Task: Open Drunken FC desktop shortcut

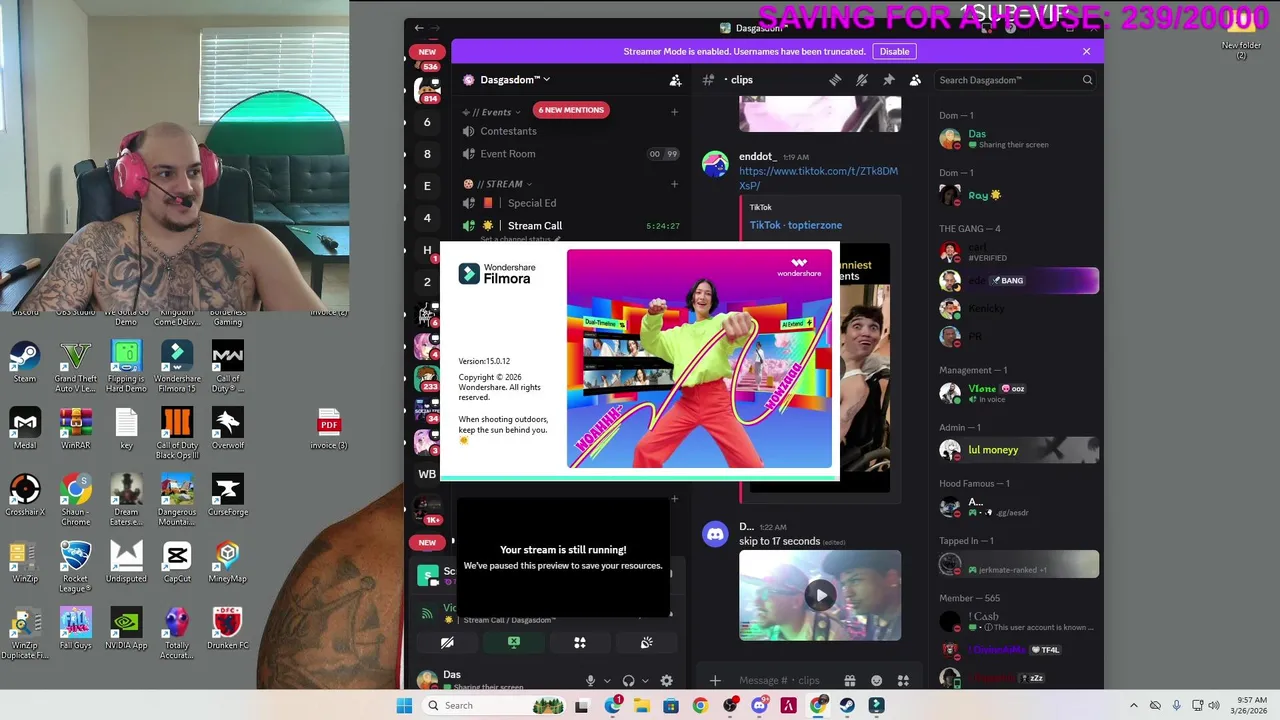Action: 228,628
